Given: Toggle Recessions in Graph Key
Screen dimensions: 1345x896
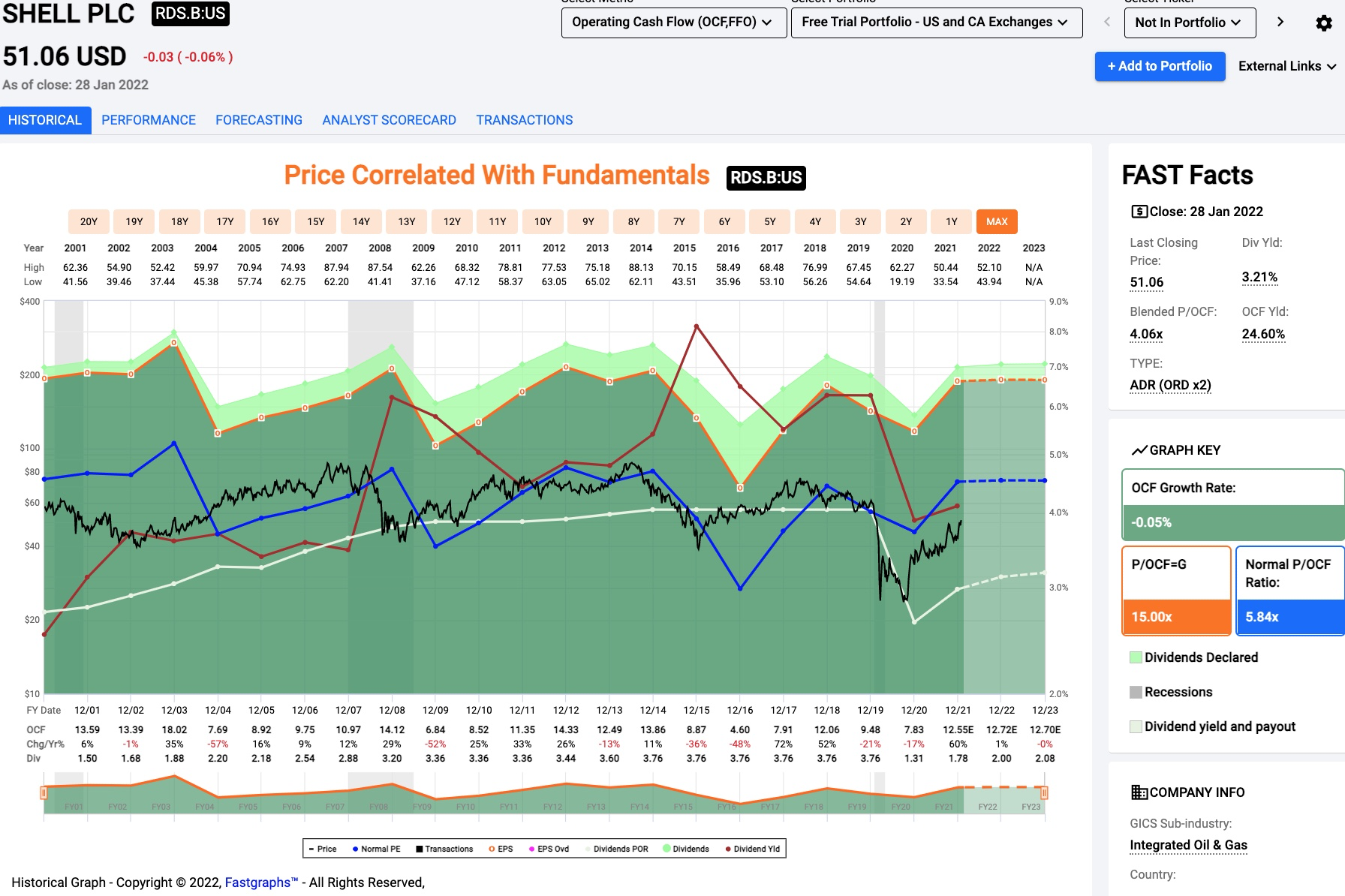Looking at the screenshot, I should click(1171, 692).
